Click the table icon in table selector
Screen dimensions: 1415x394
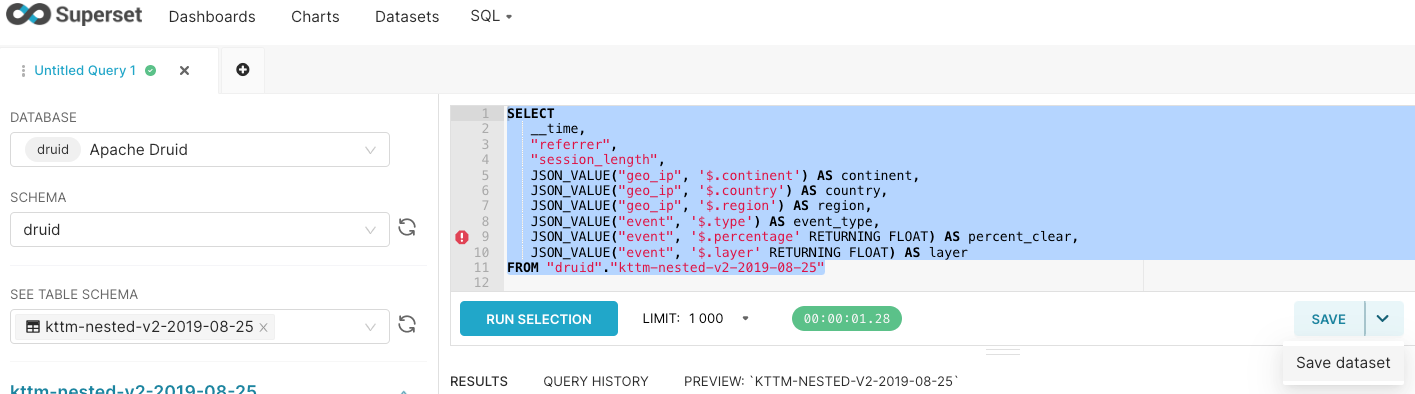(x=33, y=327)
